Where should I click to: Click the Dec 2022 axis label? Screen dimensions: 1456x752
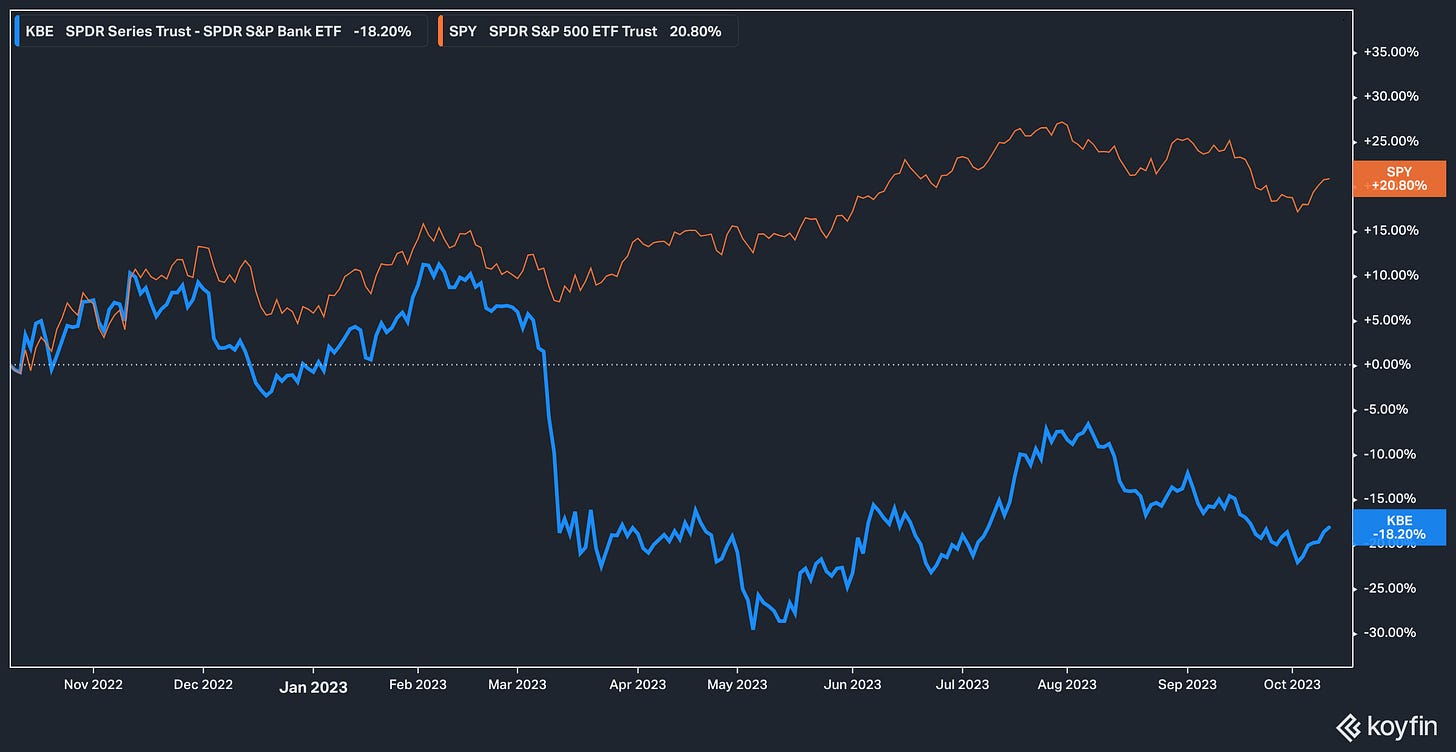(202, 685)
